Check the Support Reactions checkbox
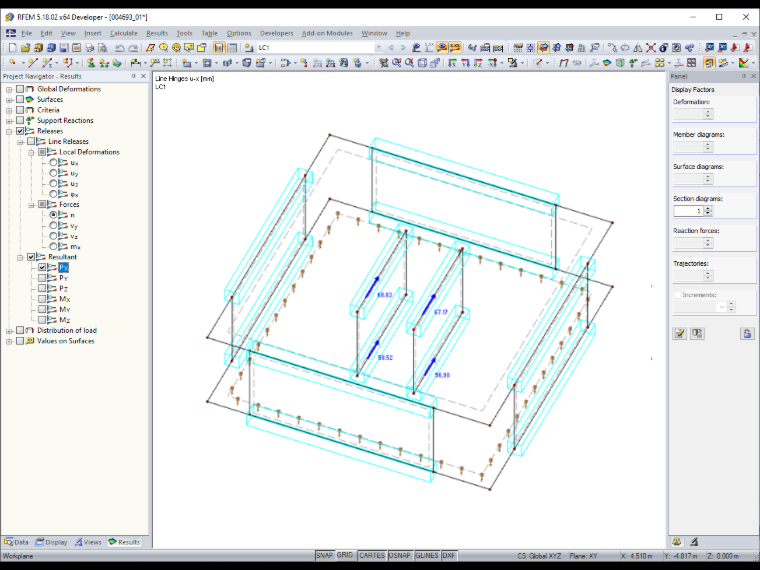 [20, 120]
